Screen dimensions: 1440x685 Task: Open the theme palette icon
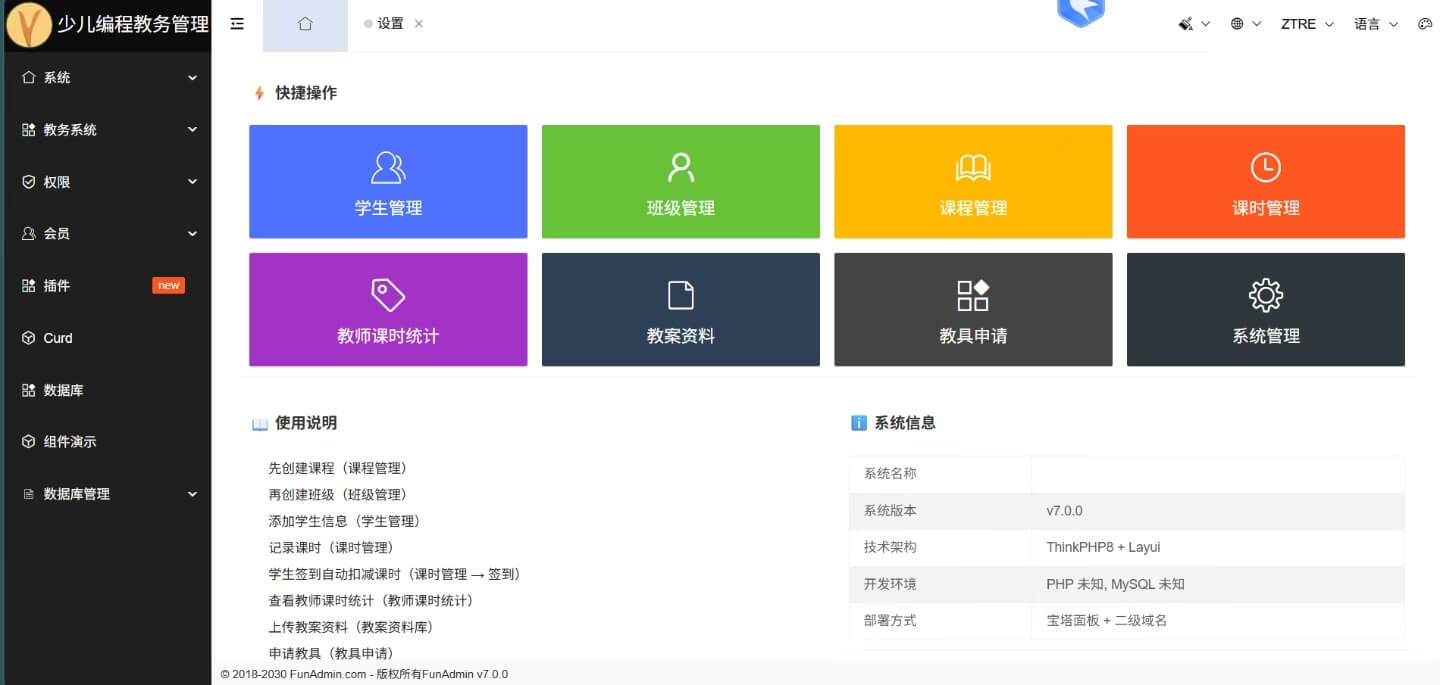point(1425,24)
